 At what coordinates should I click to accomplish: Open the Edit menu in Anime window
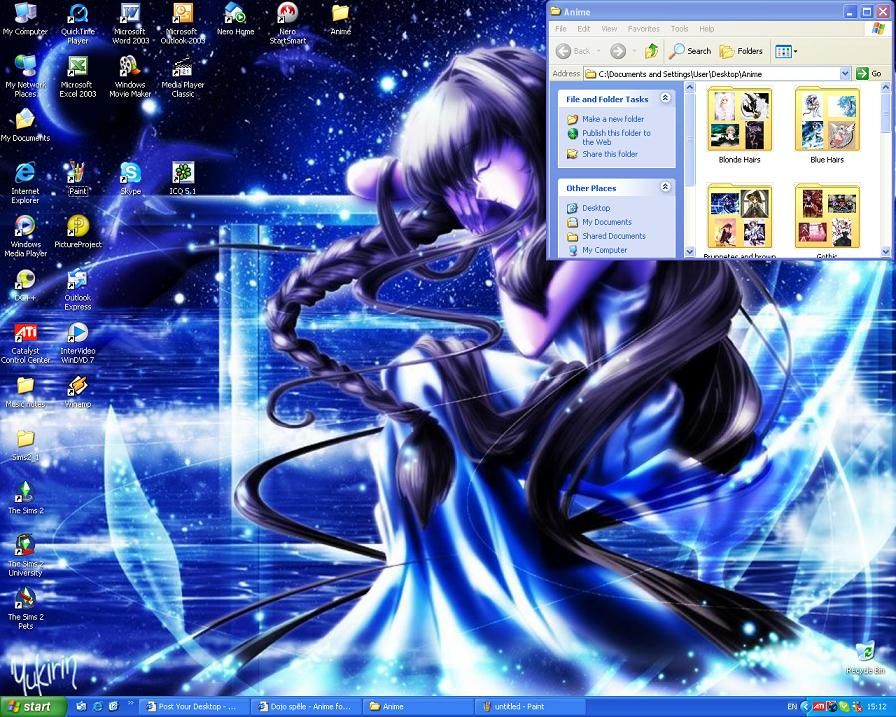pyautogui.click(x=583, y=29)
